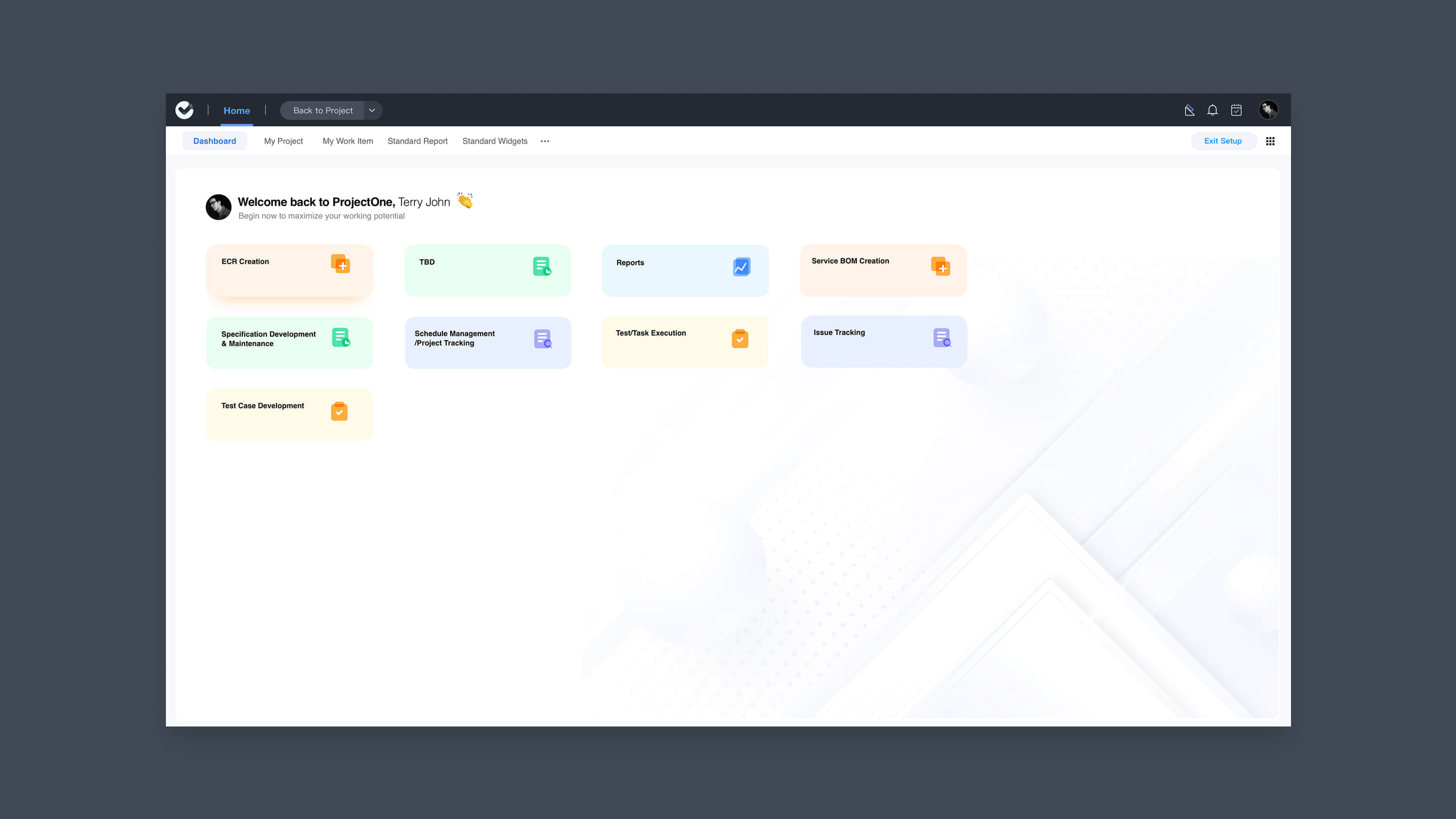The width and height of the screenshot is (1456, 819).
Task: Go to the Standard Widgets tab
Action: (495, 141)
